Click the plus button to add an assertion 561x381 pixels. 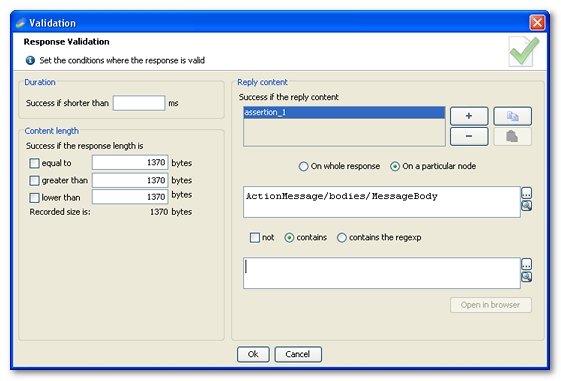(x=469, y=116)
